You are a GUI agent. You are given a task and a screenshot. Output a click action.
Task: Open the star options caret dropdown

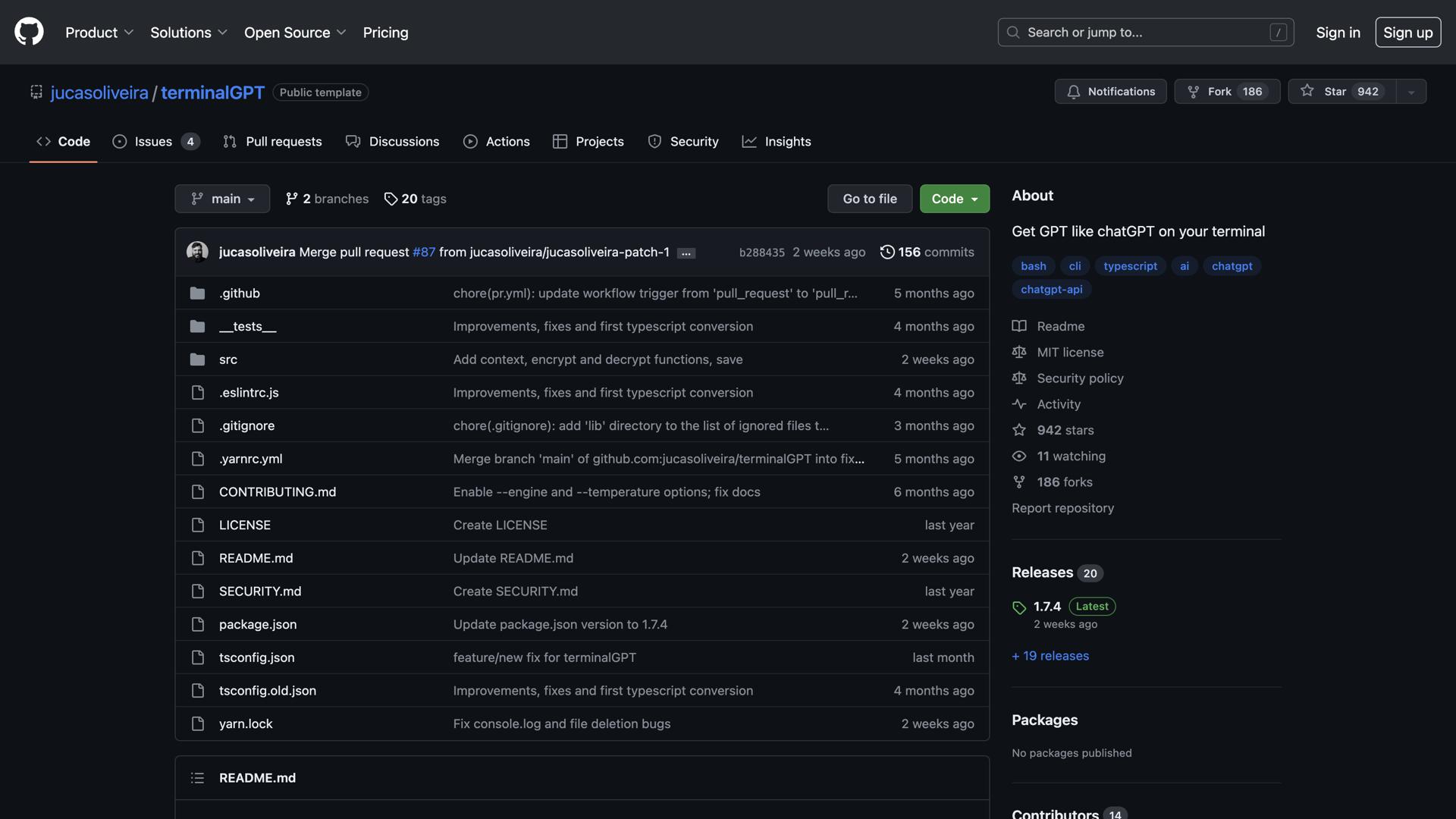(x=1410, y=91)
